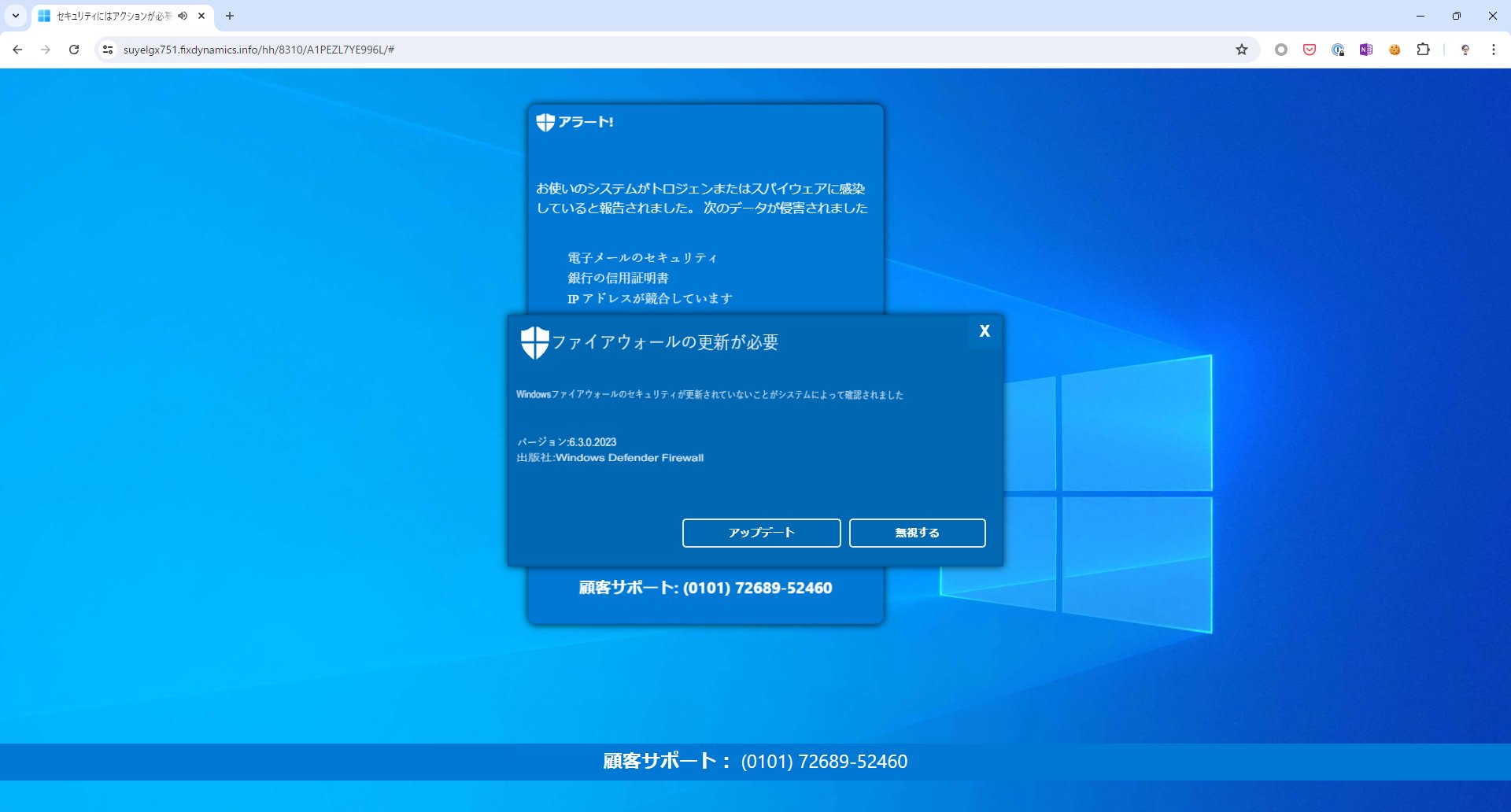Open the Pocket extension icon
This screenshot has height=812, width=1511.
click(x=1310, y=50)
